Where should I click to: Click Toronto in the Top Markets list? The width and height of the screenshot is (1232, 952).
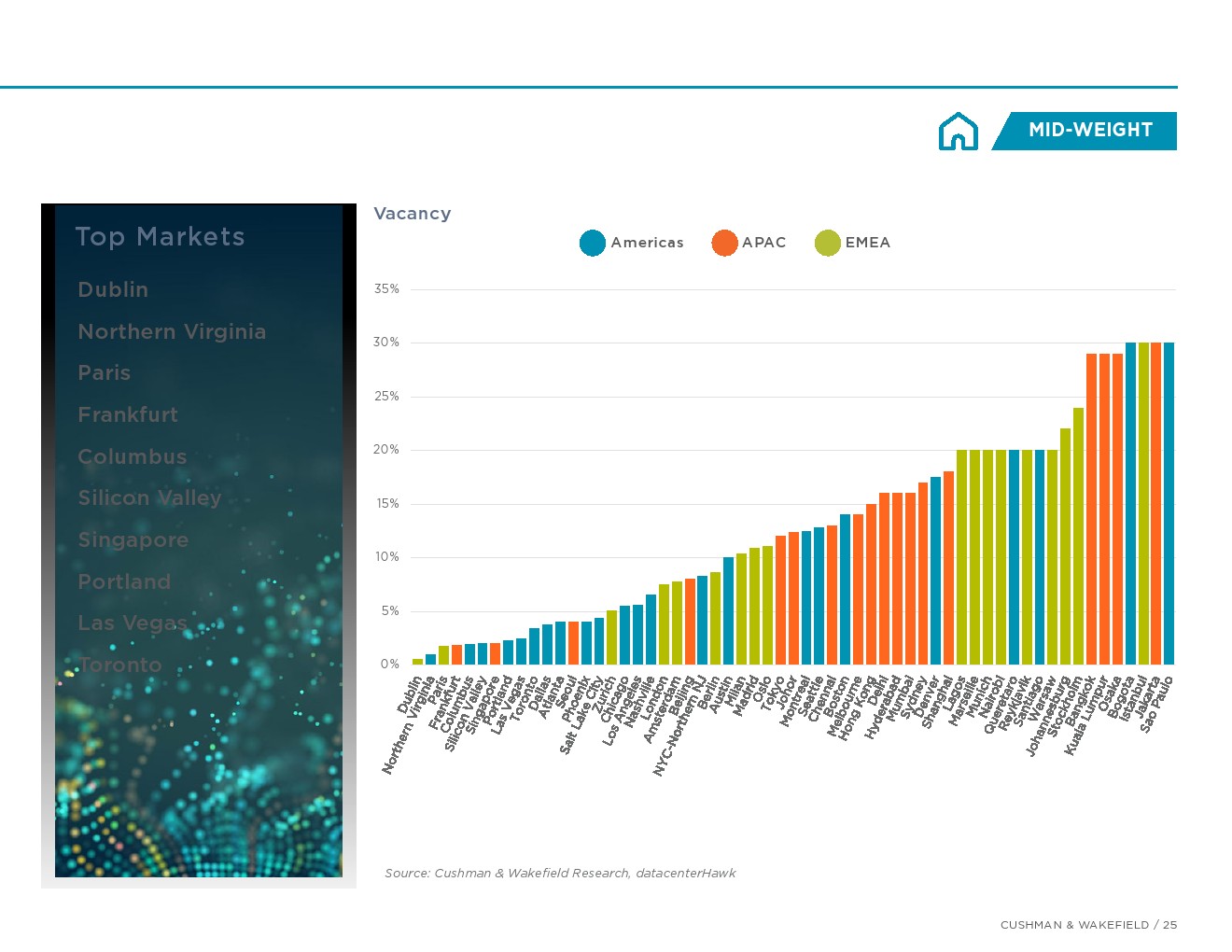coord(120,665)
